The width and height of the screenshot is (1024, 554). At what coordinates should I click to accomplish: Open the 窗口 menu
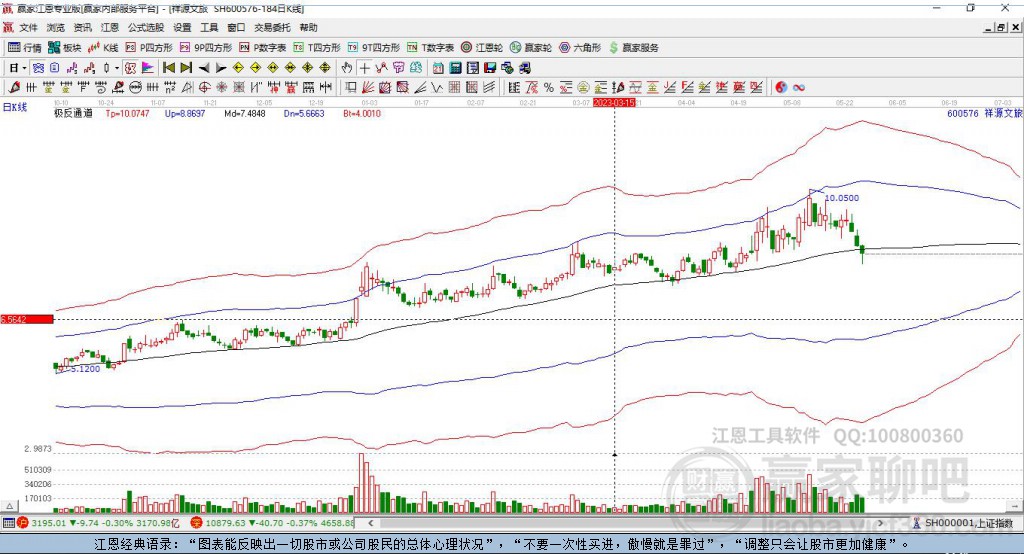(x=236, y=27)
